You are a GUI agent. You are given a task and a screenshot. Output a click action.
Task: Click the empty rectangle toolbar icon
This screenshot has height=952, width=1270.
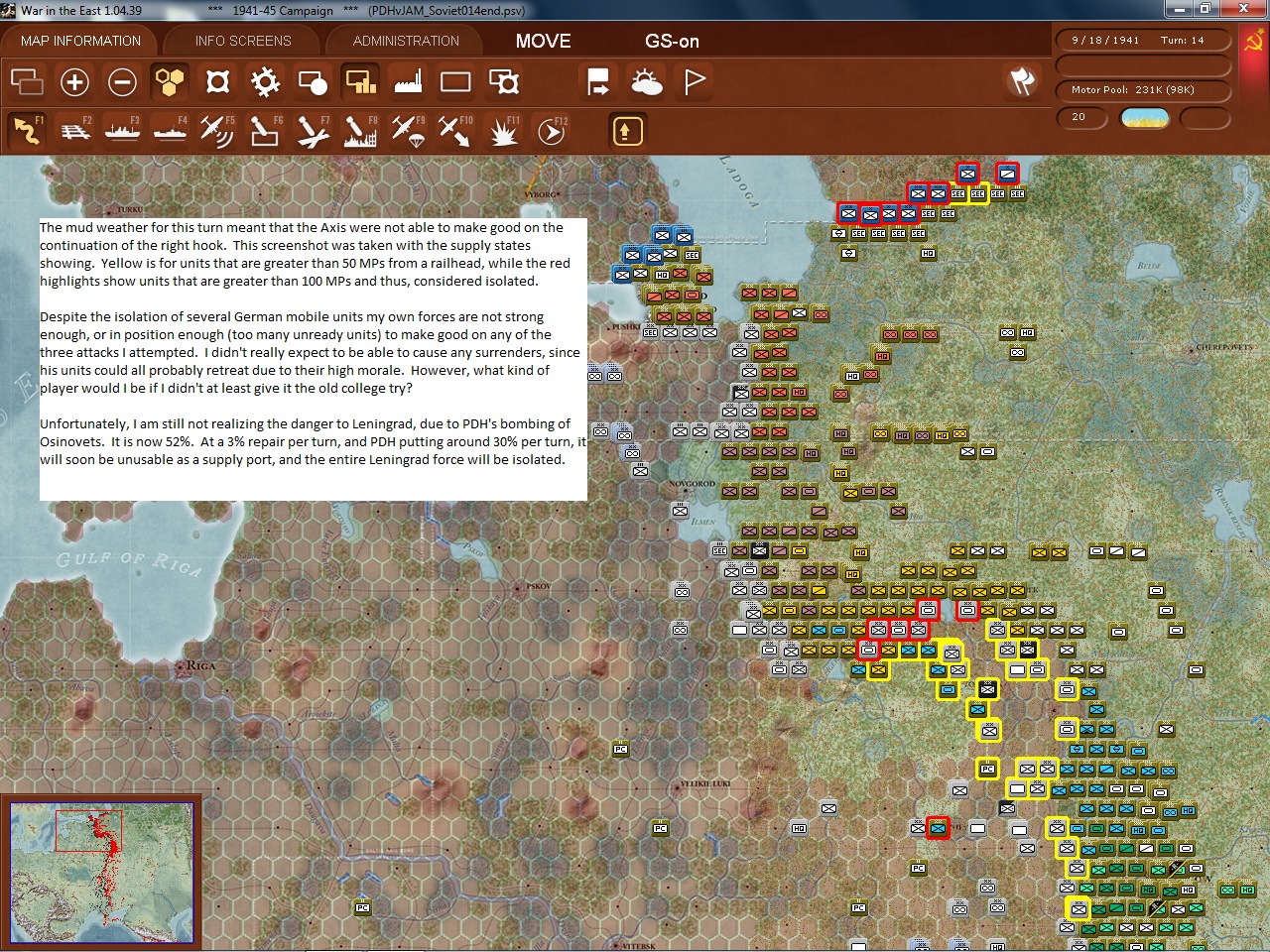point(455,81)
